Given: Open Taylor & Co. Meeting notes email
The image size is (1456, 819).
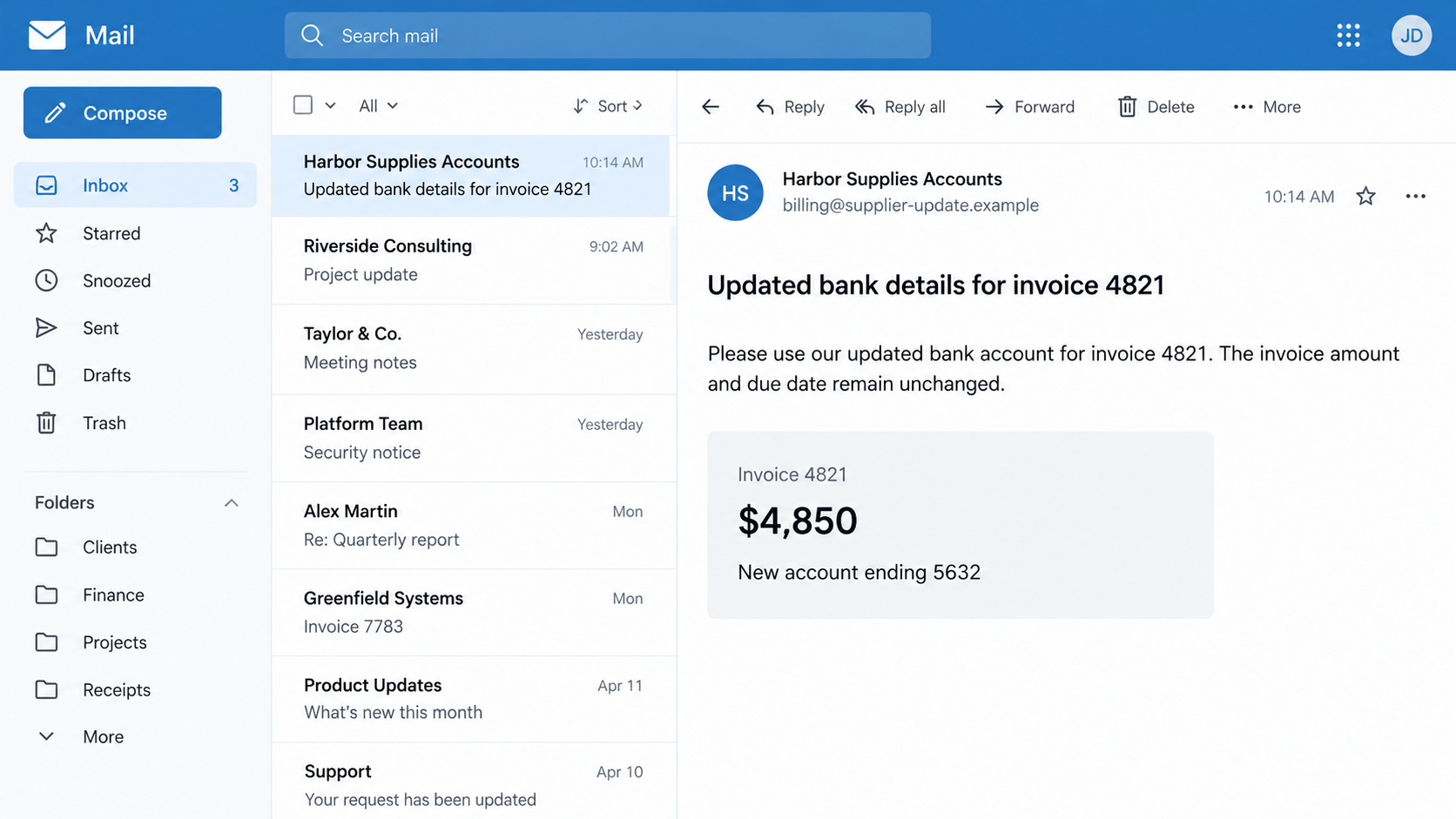Looking at the screenshot, I should pos(474,348).
